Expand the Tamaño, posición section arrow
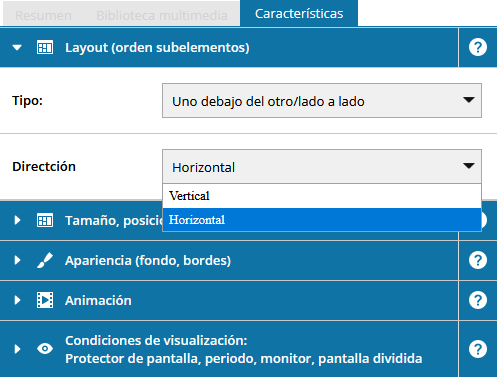 point(17,220)
